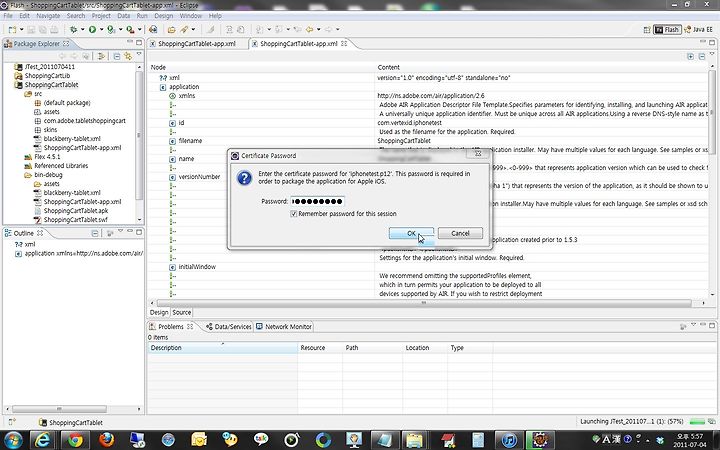
Task: Select the versionNumber node in editor
Action: [x=199, y=177]
